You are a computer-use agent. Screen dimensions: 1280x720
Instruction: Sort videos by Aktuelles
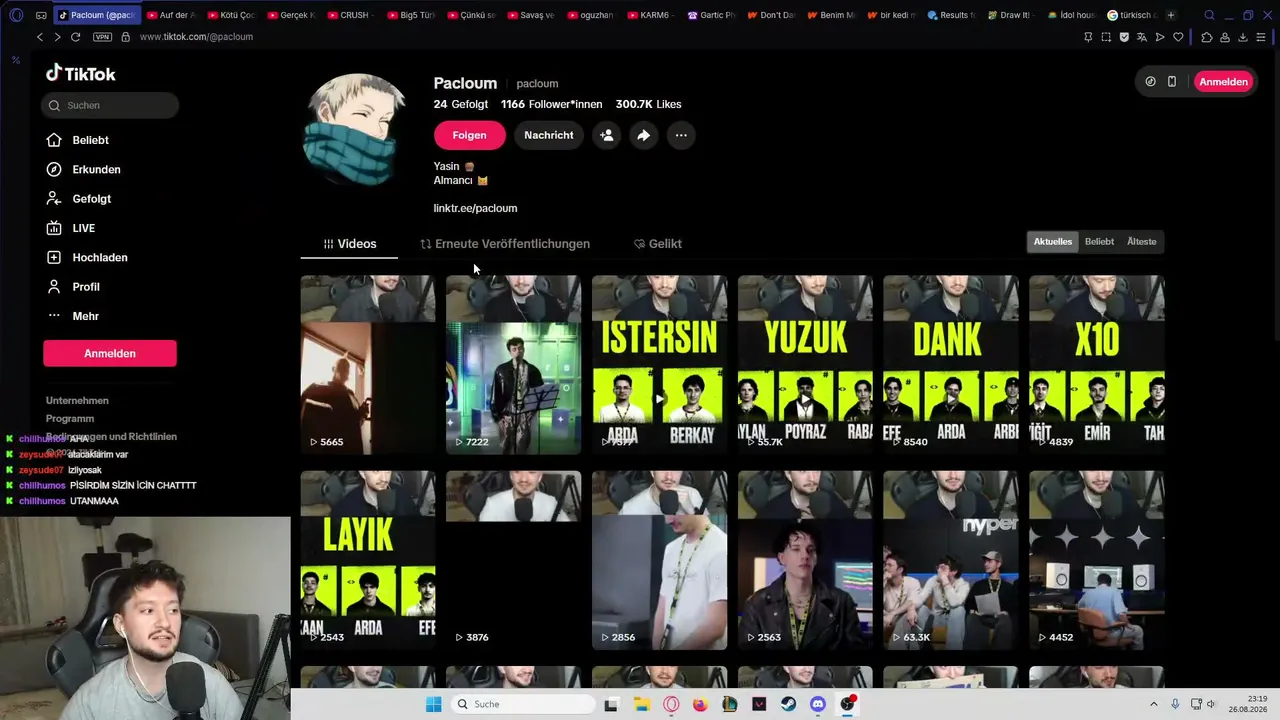click(1052, 241)
